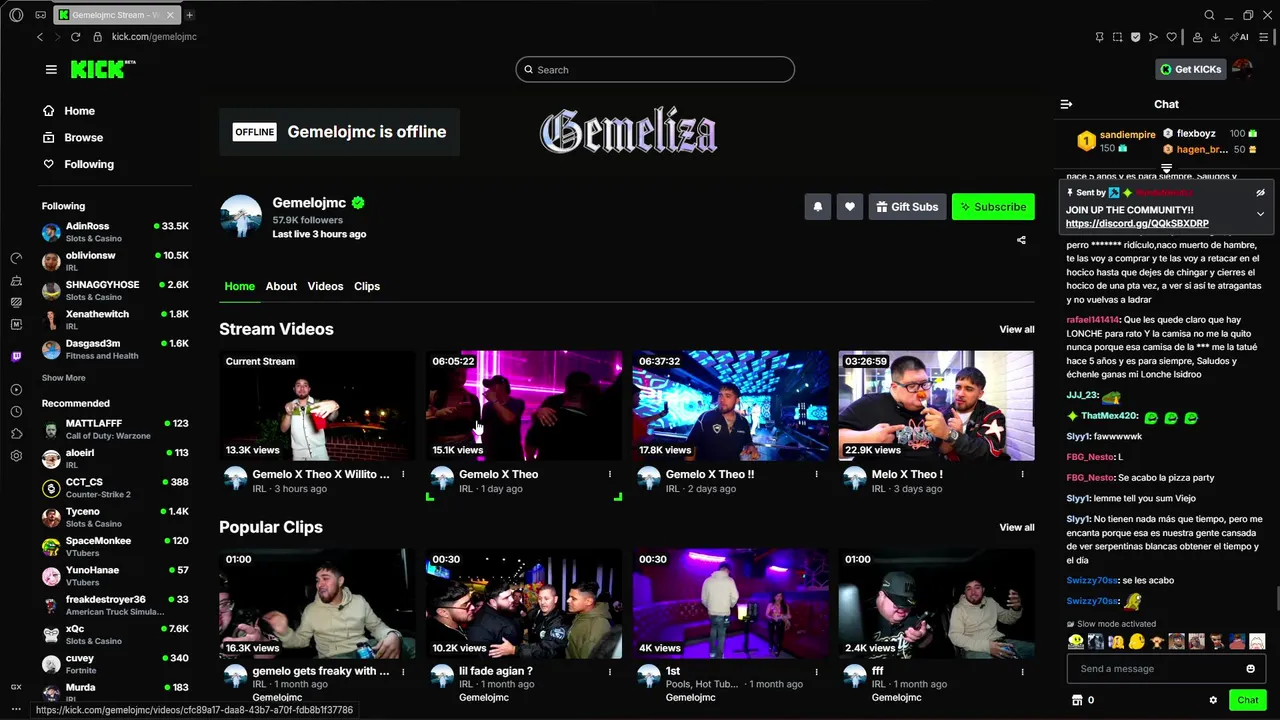
Task: Open options menu for Gemelo X Theo video
Action: tap(610, 474)
